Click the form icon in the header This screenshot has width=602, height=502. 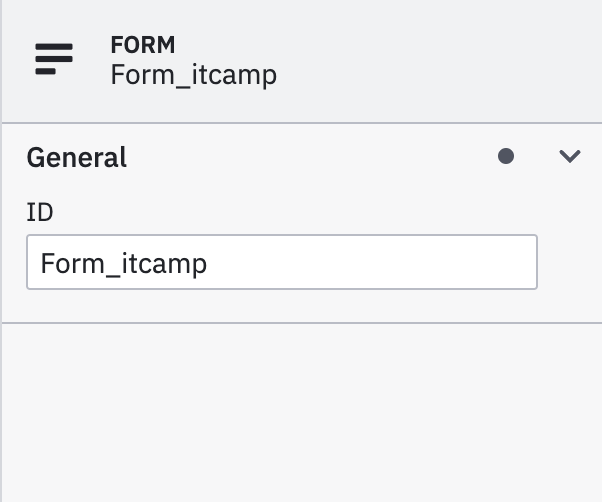pyautogui.click(x=54, y=59)
